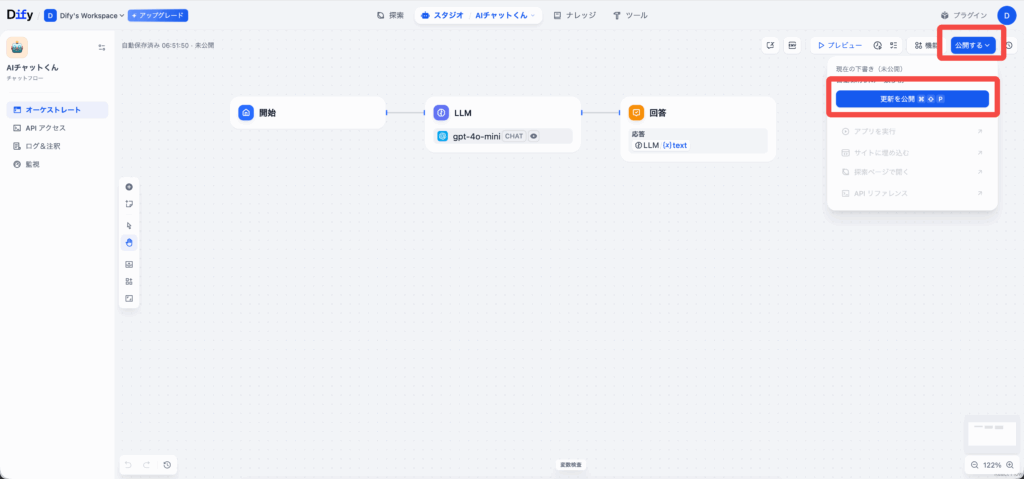Viewport: 1024px width, 479px height.
Task: Switch to hand pan mode tool
Action: 129,243
